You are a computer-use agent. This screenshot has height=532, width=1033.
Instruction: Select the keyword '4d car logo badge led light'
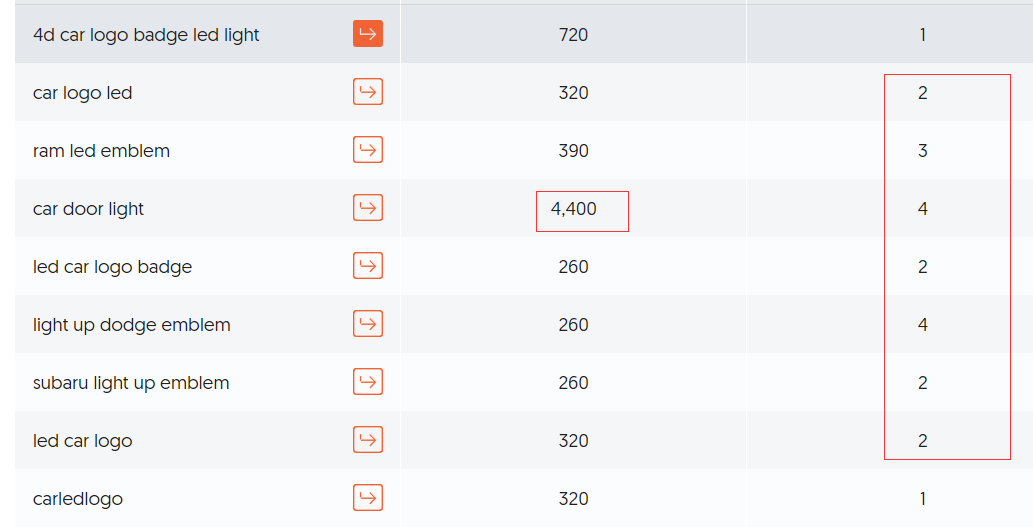pyautogui.click(x=146, y=35)
